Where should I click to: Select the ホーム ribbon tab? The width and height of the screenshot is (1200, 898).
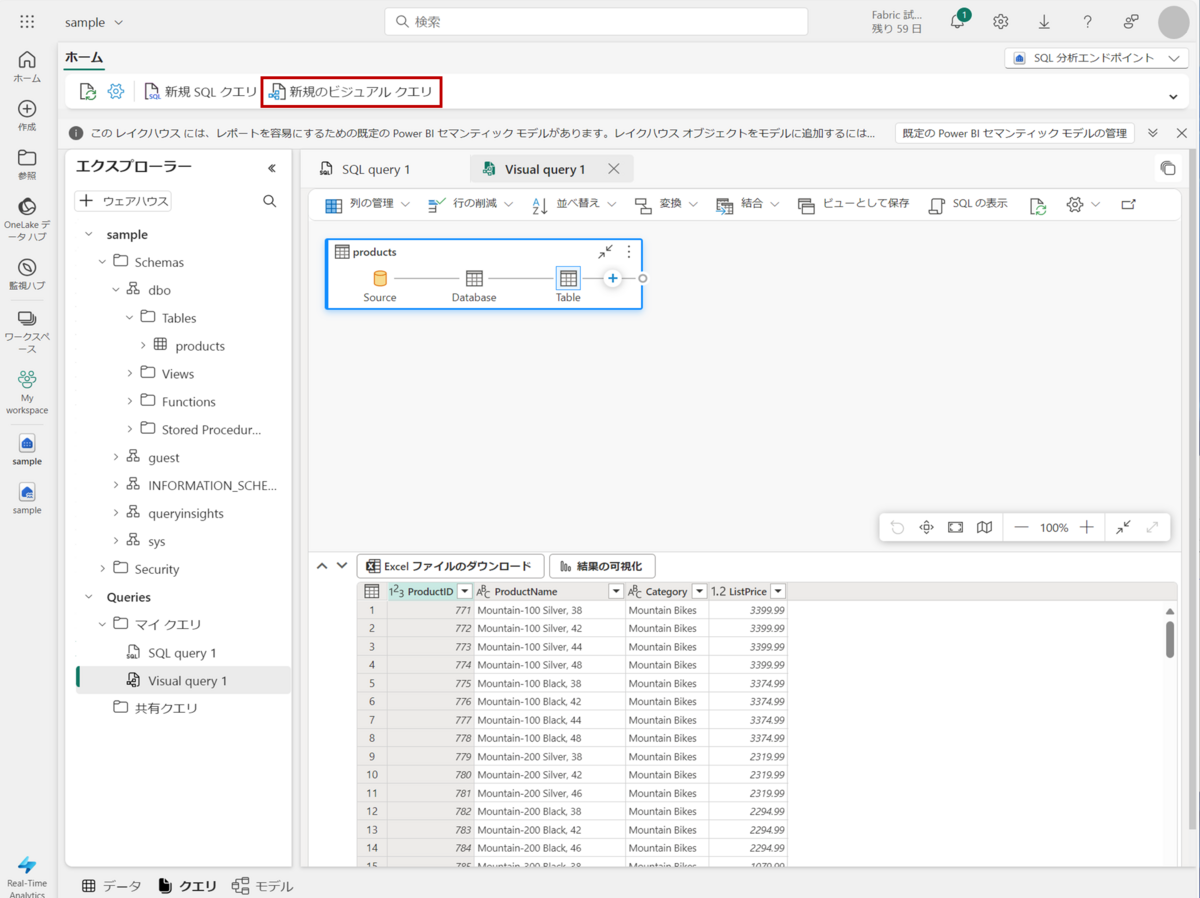[84, 57]
